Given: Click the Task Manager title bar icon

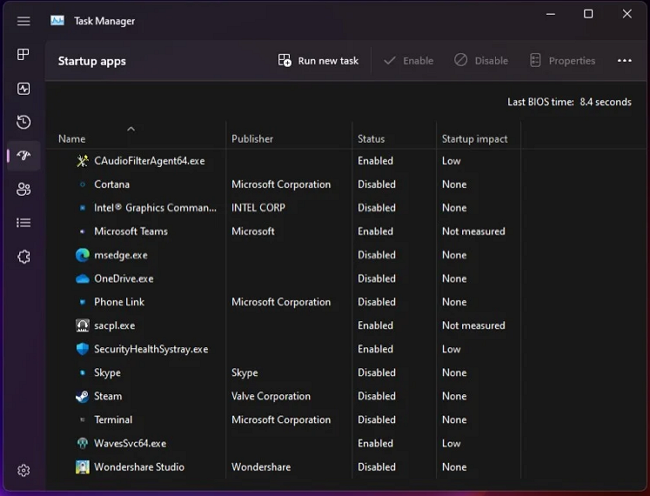Looking at the screenshot, I should (57, 20).
